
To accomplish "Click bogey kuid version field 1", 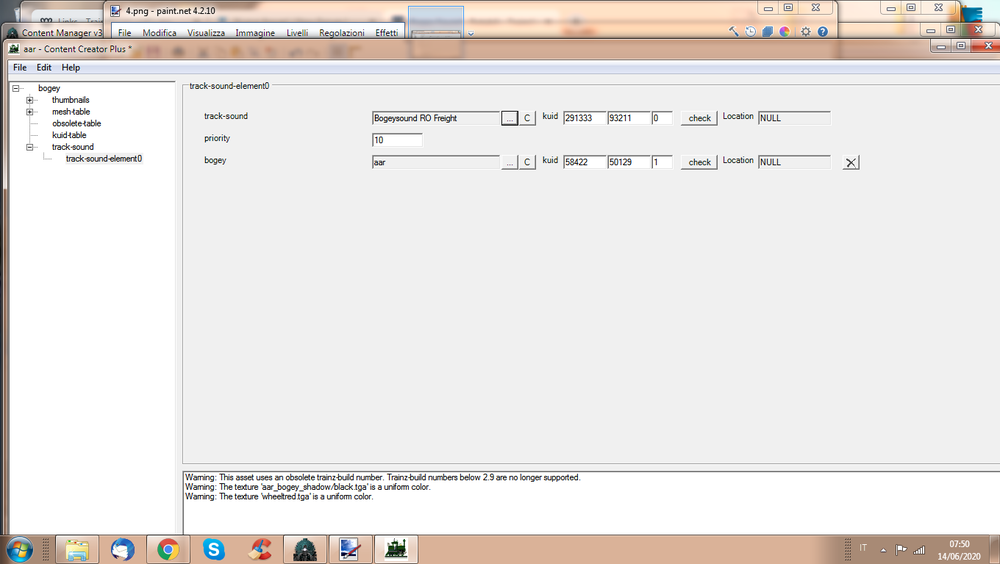I will 661,162.
